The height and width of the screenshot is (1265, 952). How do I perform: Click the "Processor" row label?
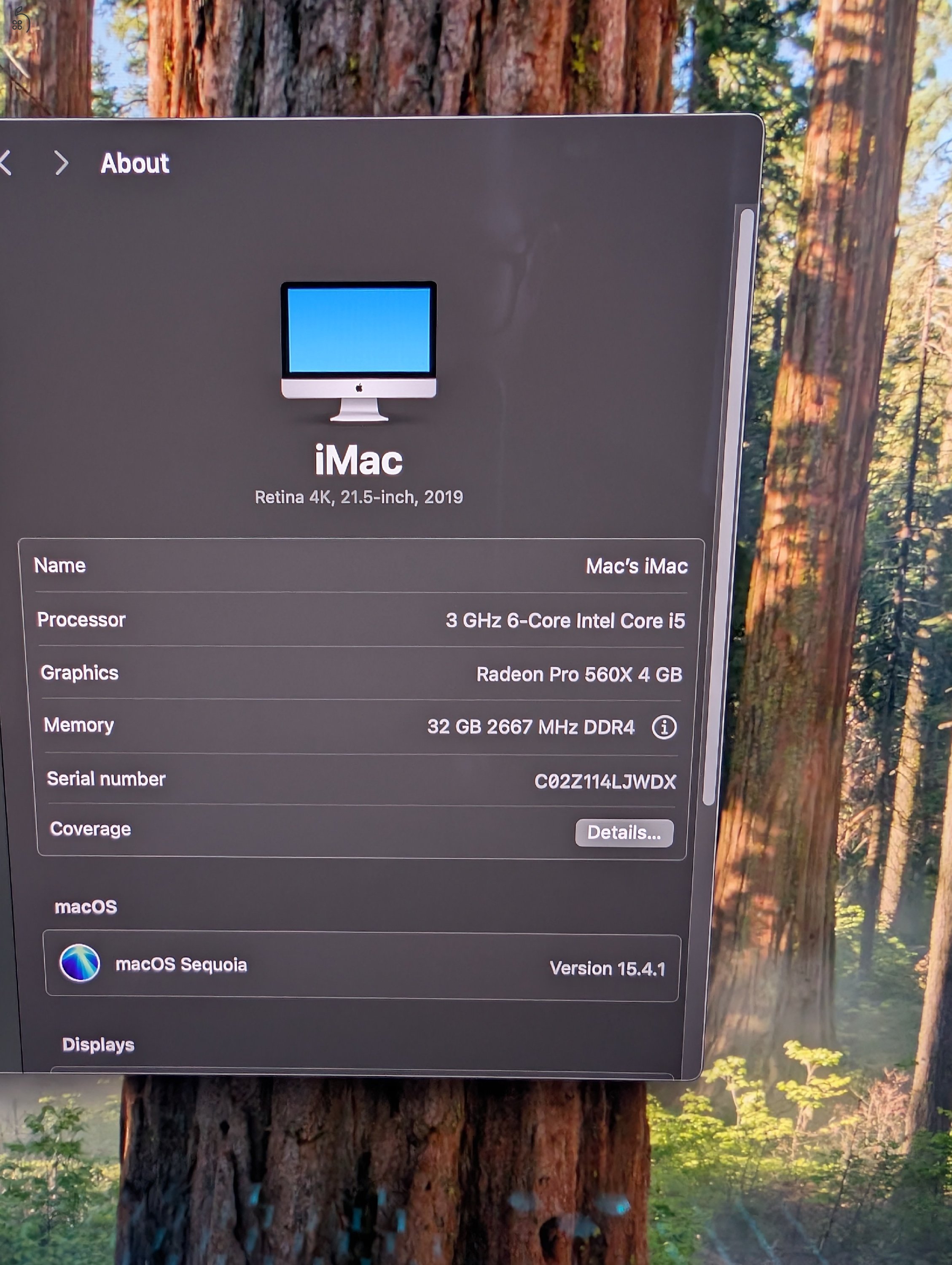pyautogui.click(x=81, y=620)
